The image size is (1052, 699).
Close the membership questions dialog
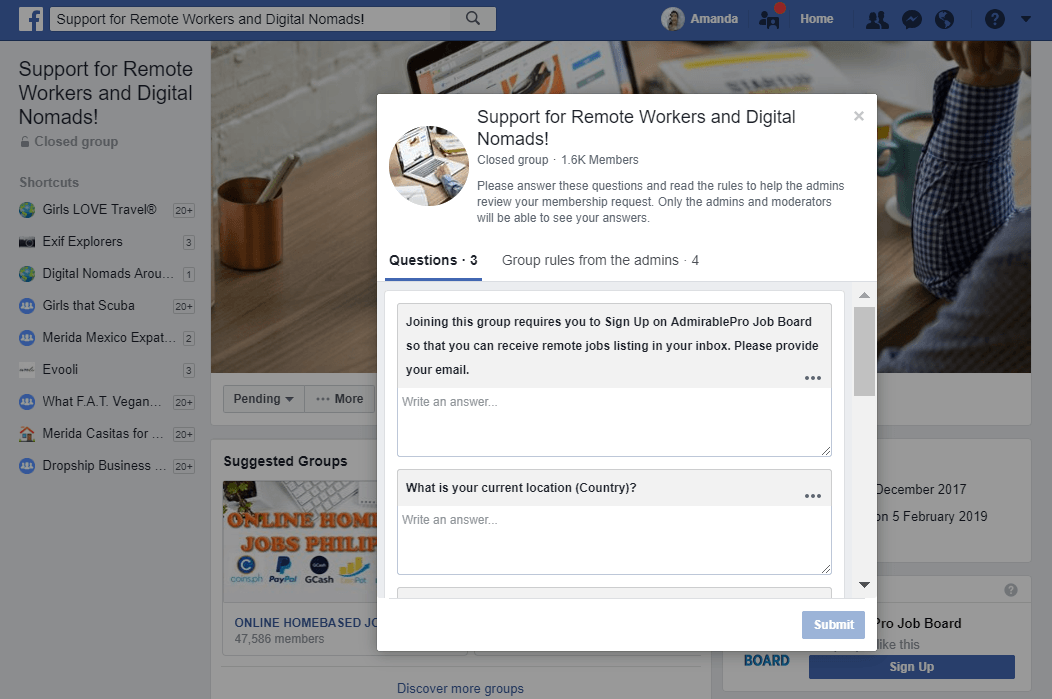tap(858, 116)
